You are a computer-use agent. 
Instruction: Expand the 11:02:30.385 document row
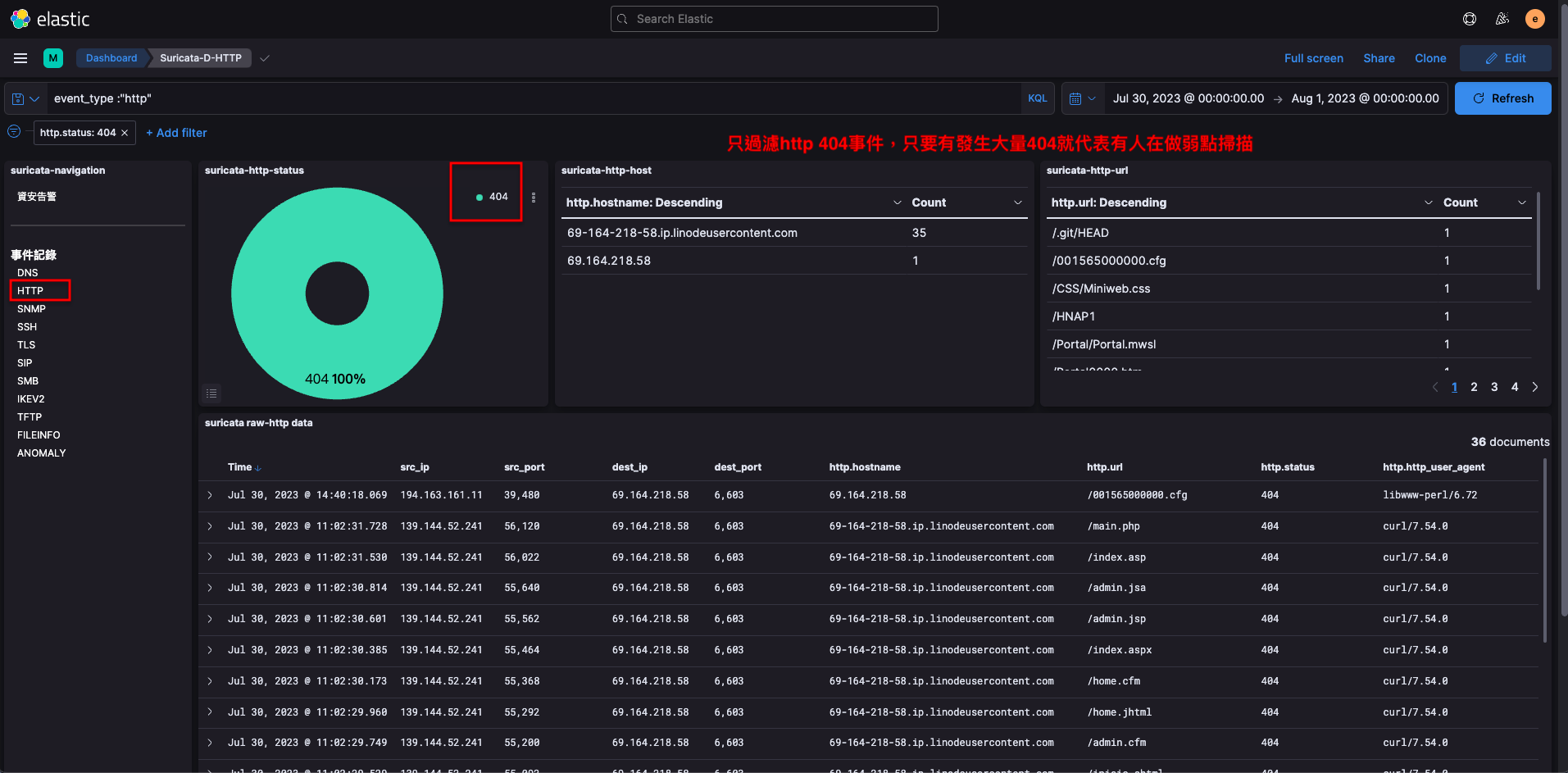211,650
